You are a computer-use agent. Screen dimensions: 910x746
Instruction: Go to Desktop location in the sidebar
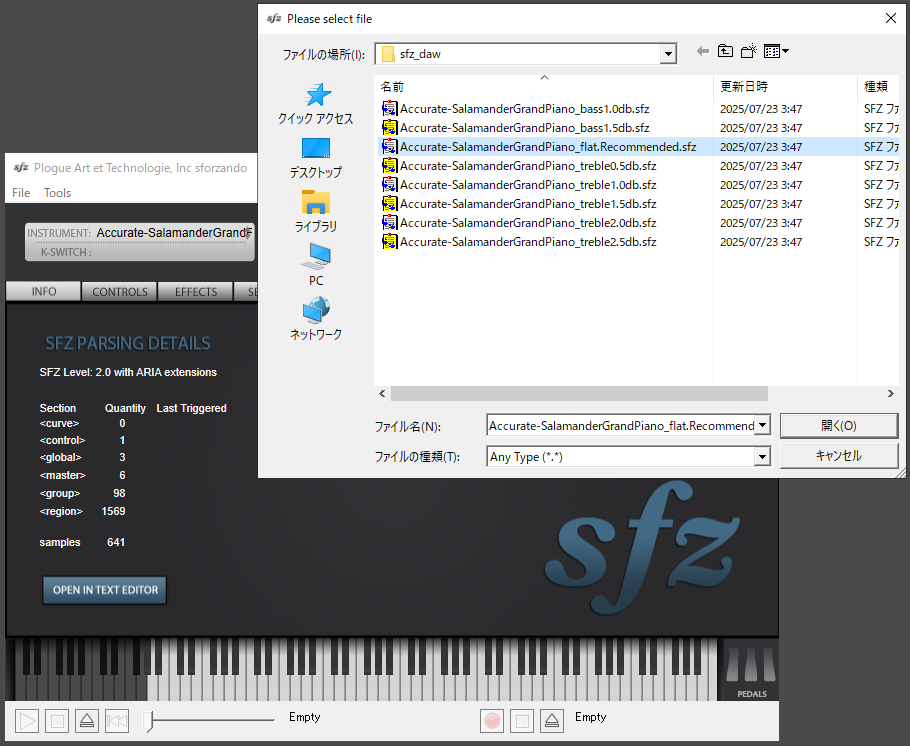click(x=315, y=158)
